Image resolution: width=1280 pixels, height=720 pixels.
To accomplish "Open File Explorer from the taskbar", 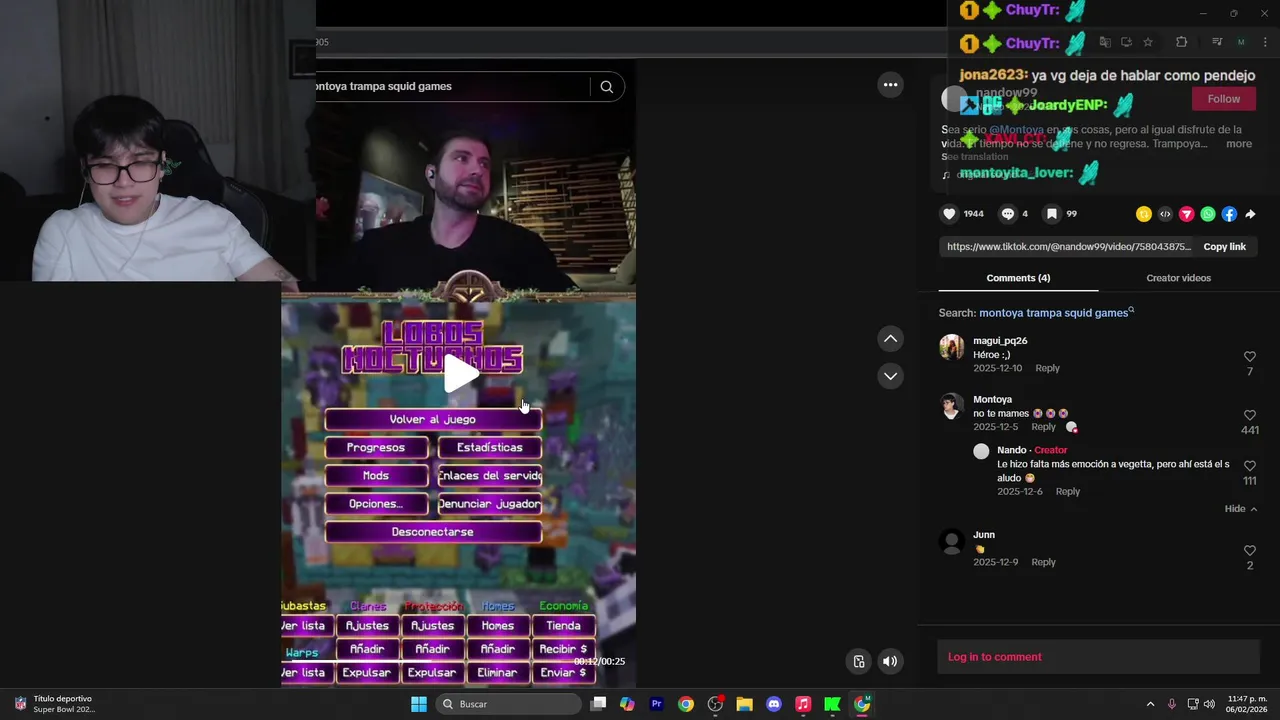I will 744,704.
